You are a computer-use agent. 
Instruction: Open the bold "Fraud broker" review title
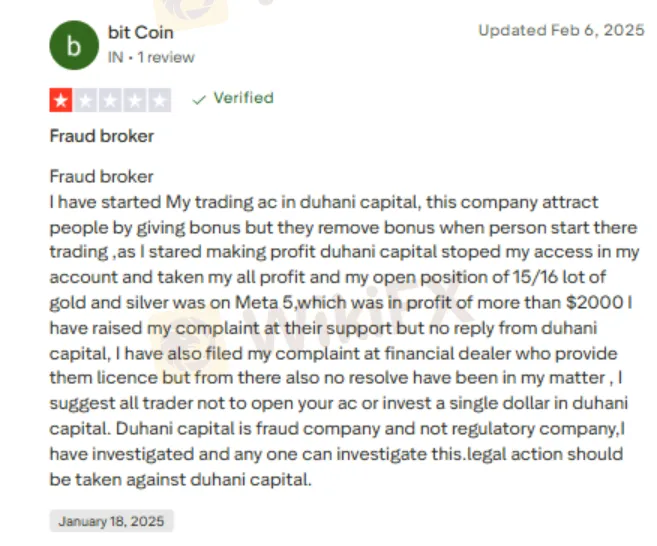101,136
